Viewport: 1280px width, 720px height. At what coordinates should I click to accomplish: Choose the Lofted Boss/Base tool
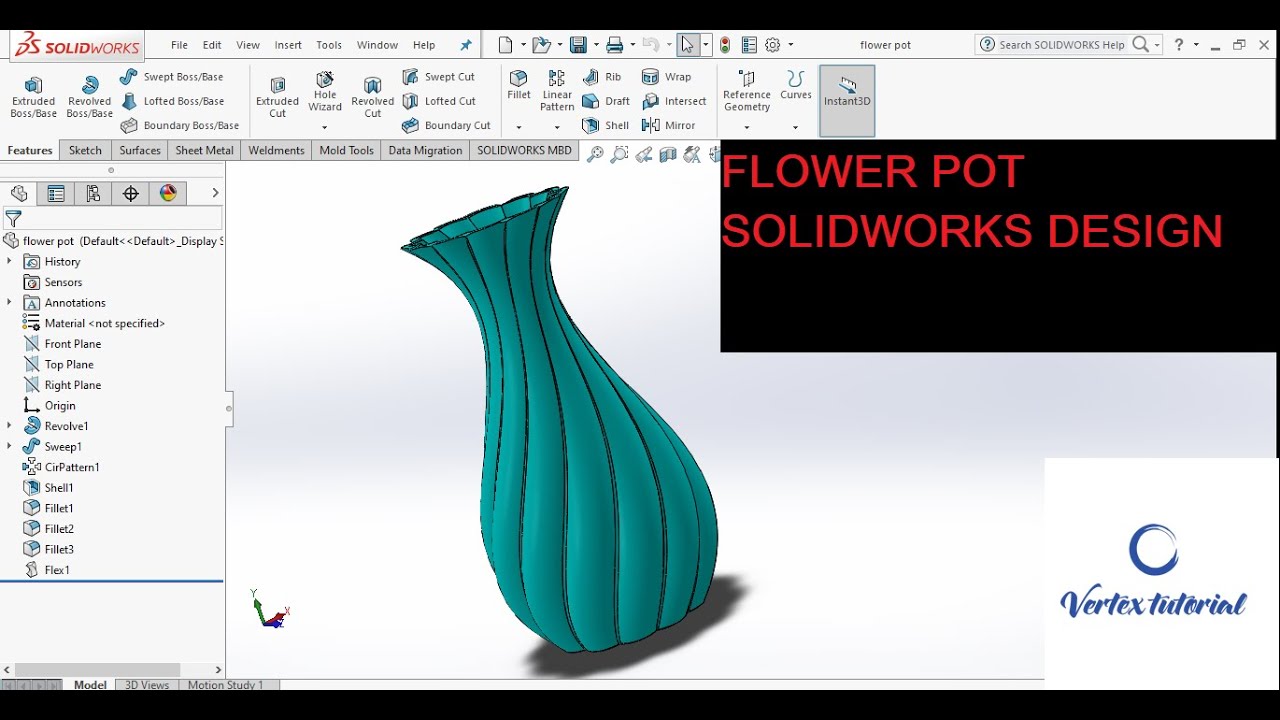coord(172,101)
